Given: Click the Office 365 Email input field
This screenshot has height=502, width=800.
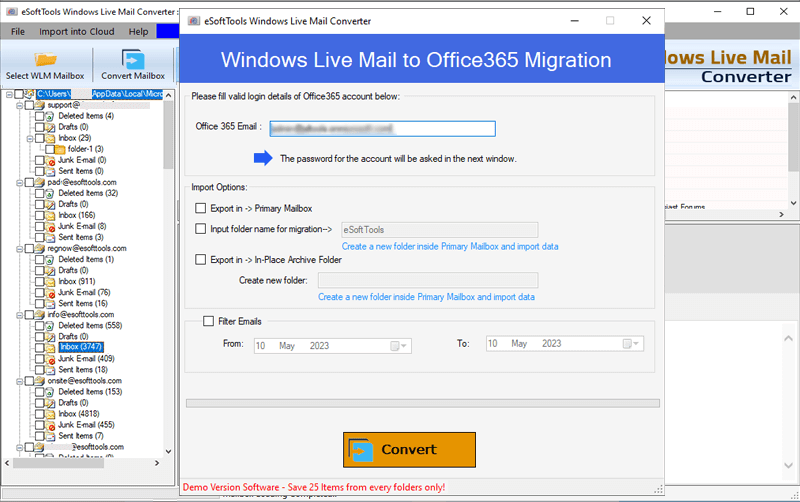Looking at the screenshot, I should (382, 129).
